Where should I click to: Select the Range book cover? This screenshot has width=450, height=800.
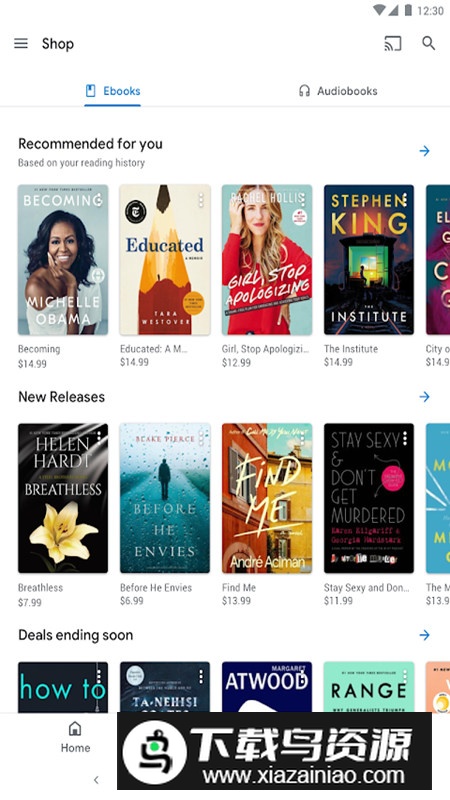tap(369, 687)
